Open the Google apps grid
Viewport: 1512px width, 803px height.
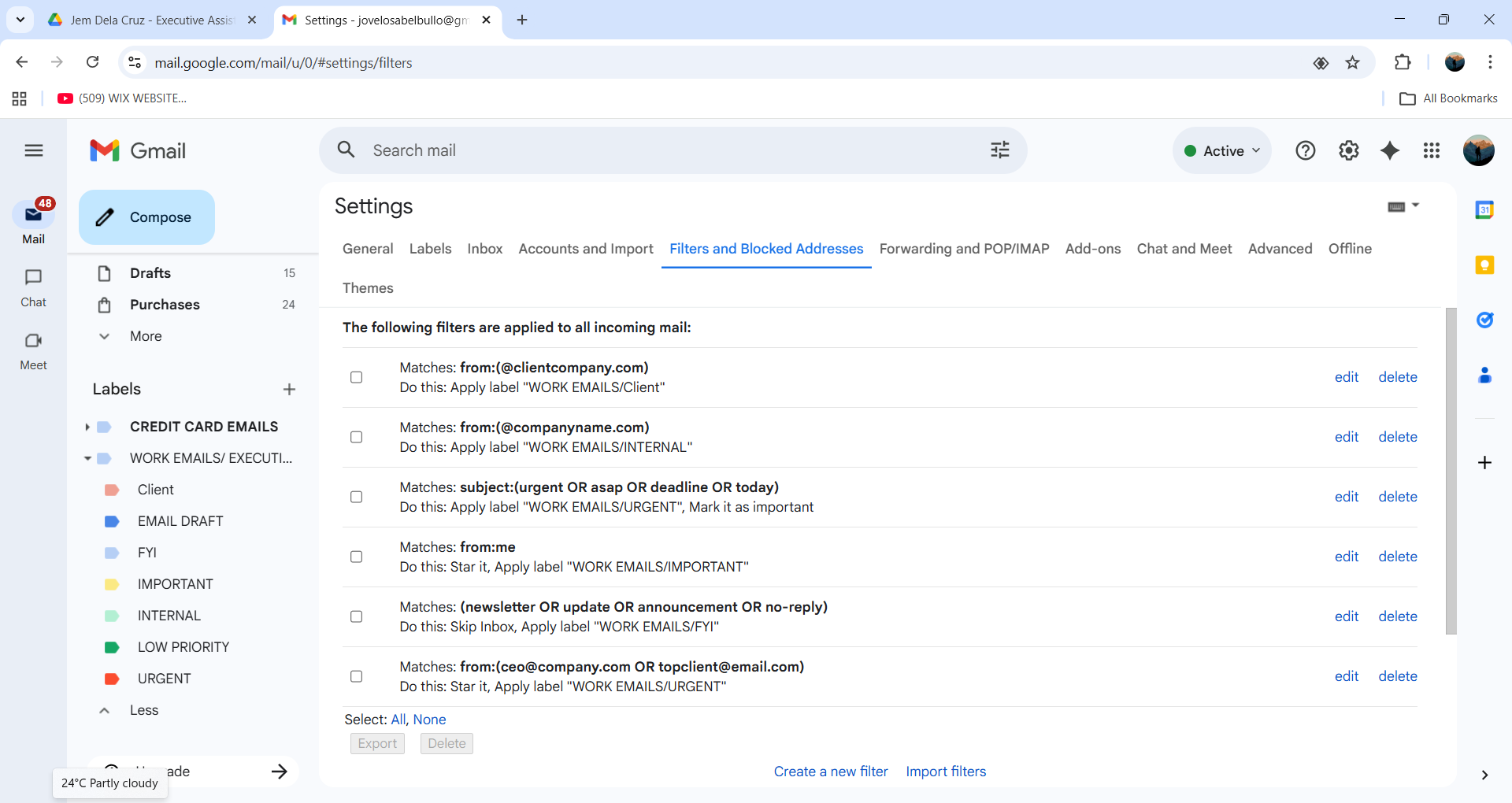[x=1432, y=150]
